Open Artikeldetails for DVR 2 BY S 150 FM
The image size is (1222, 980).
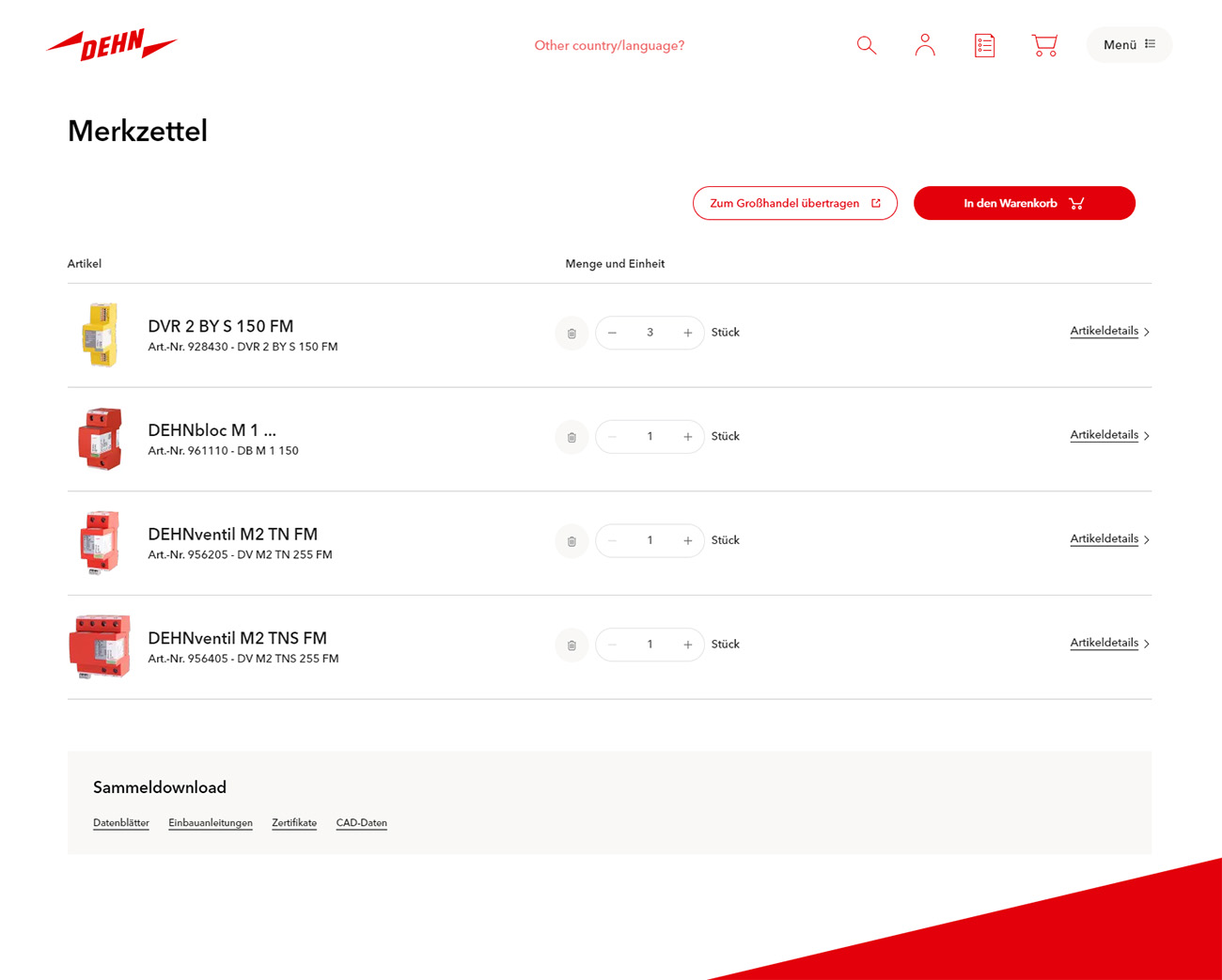click(x=1110, y=331)
